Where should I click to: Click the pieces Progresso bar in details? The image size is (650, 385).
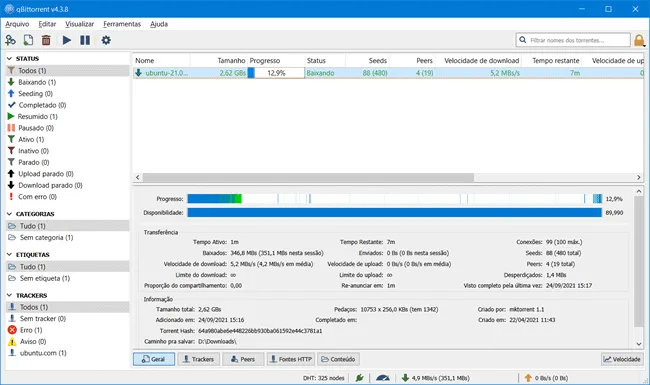394,199
